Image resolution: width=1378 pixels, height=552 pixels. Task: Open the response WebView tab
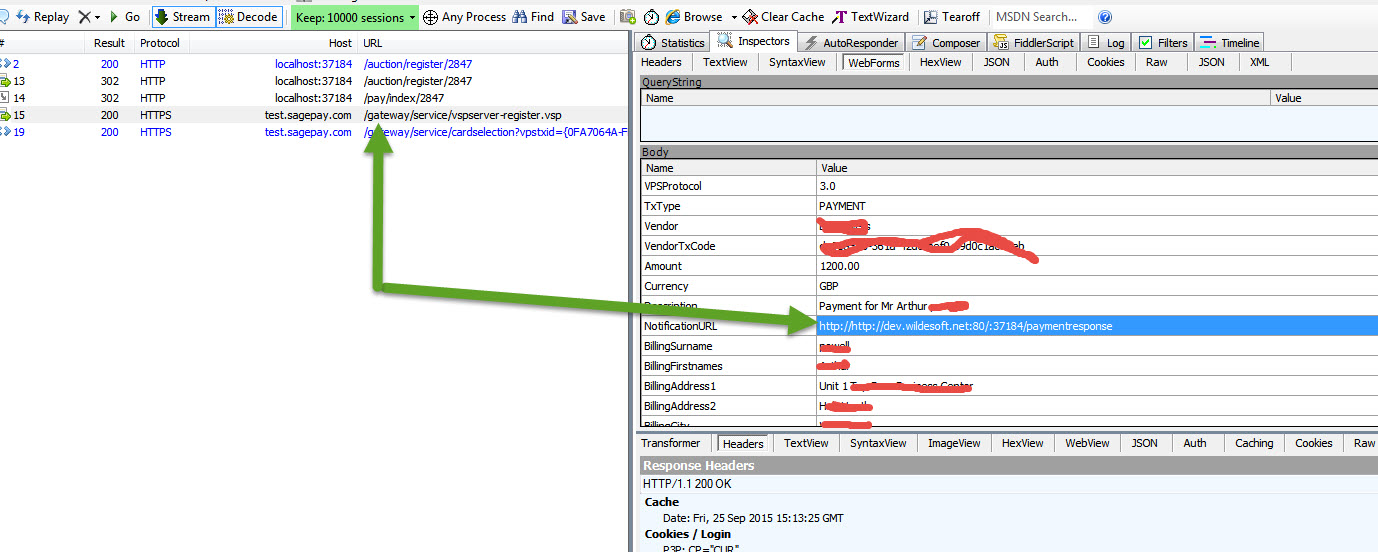tap(1087, 443)
